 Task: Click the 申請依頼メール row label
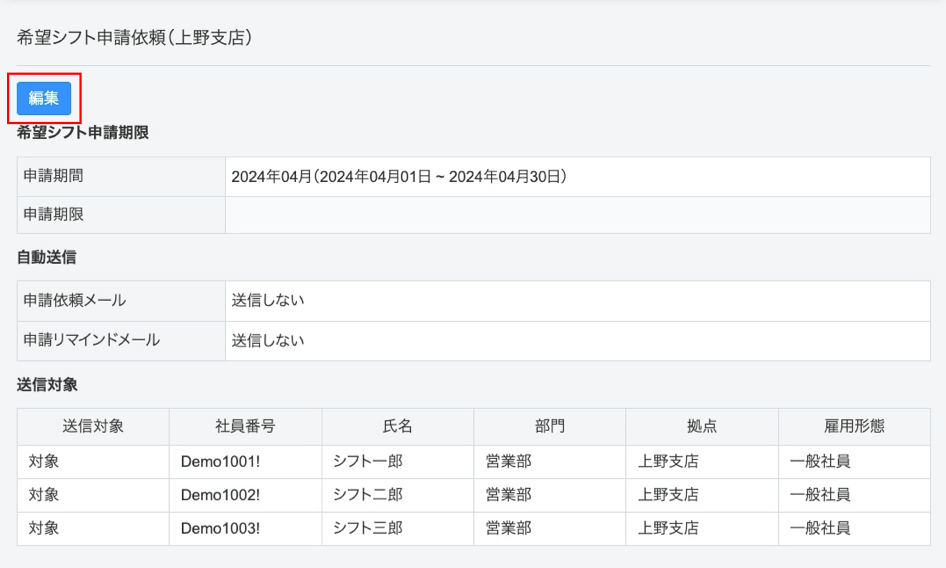tap(75, 300)
